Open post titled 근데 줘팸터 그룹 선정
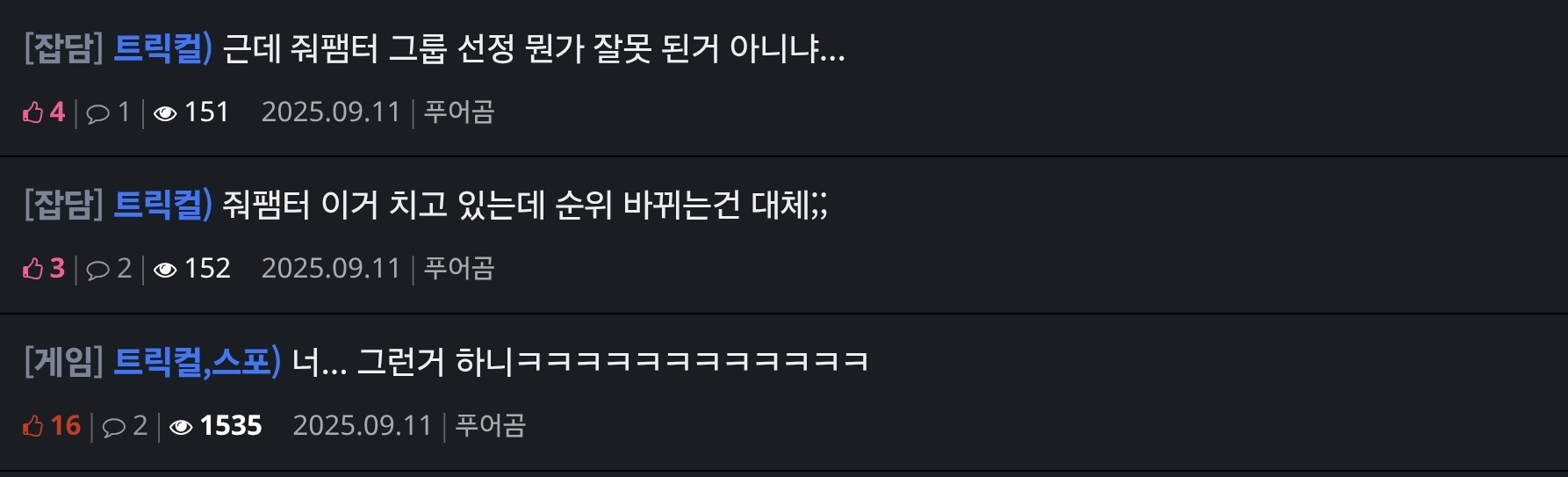The width and height of the screenshot is (1568, 477). (534, 48)
